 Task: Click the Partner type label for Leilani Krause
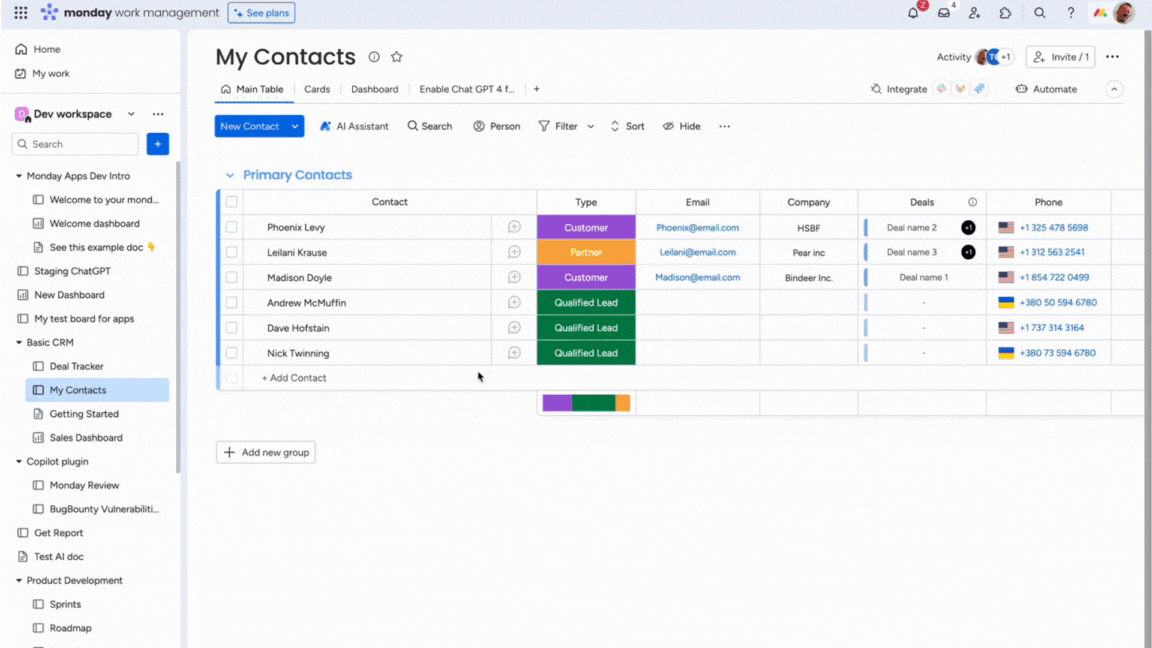[x=586, y=252]
